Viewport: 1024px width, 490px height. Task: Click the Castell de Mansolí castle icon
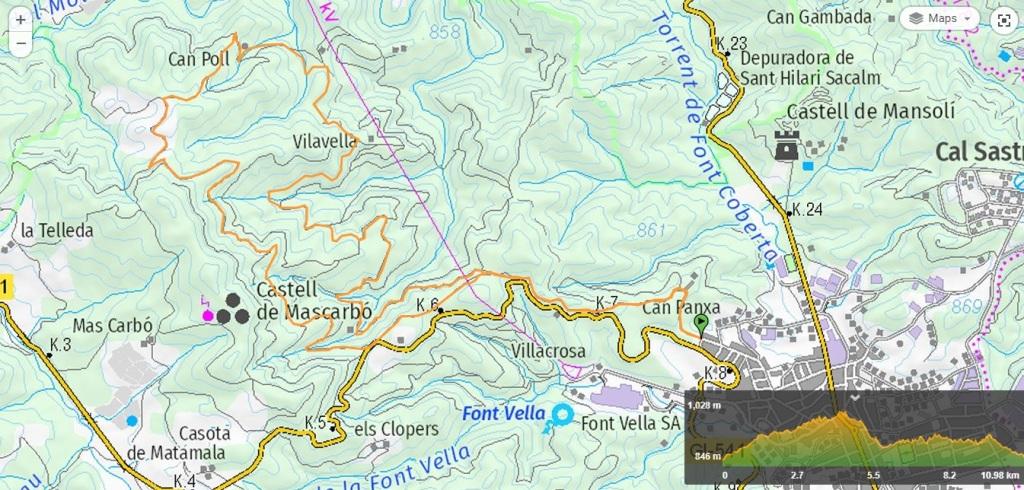click(x=786, y=145)
